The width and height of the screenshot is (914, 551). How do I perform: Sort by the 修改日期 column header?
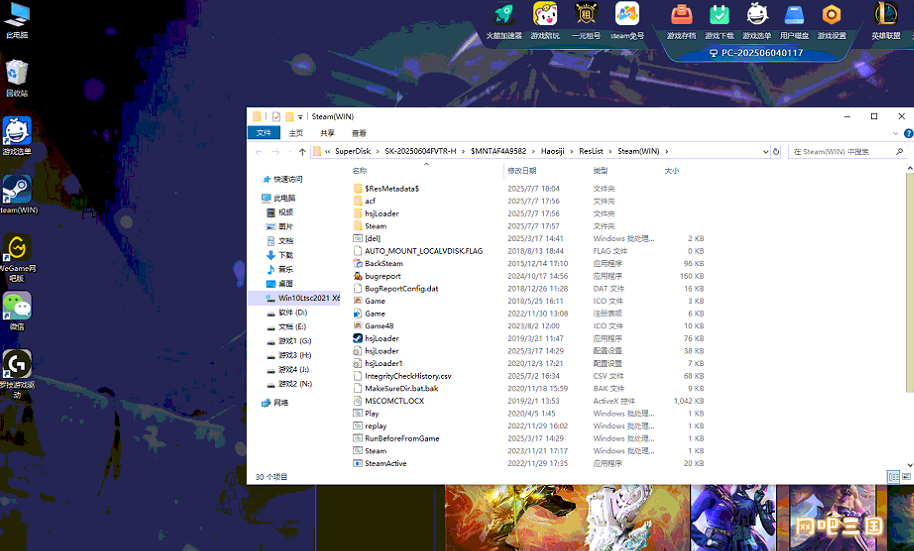point(522,171)
